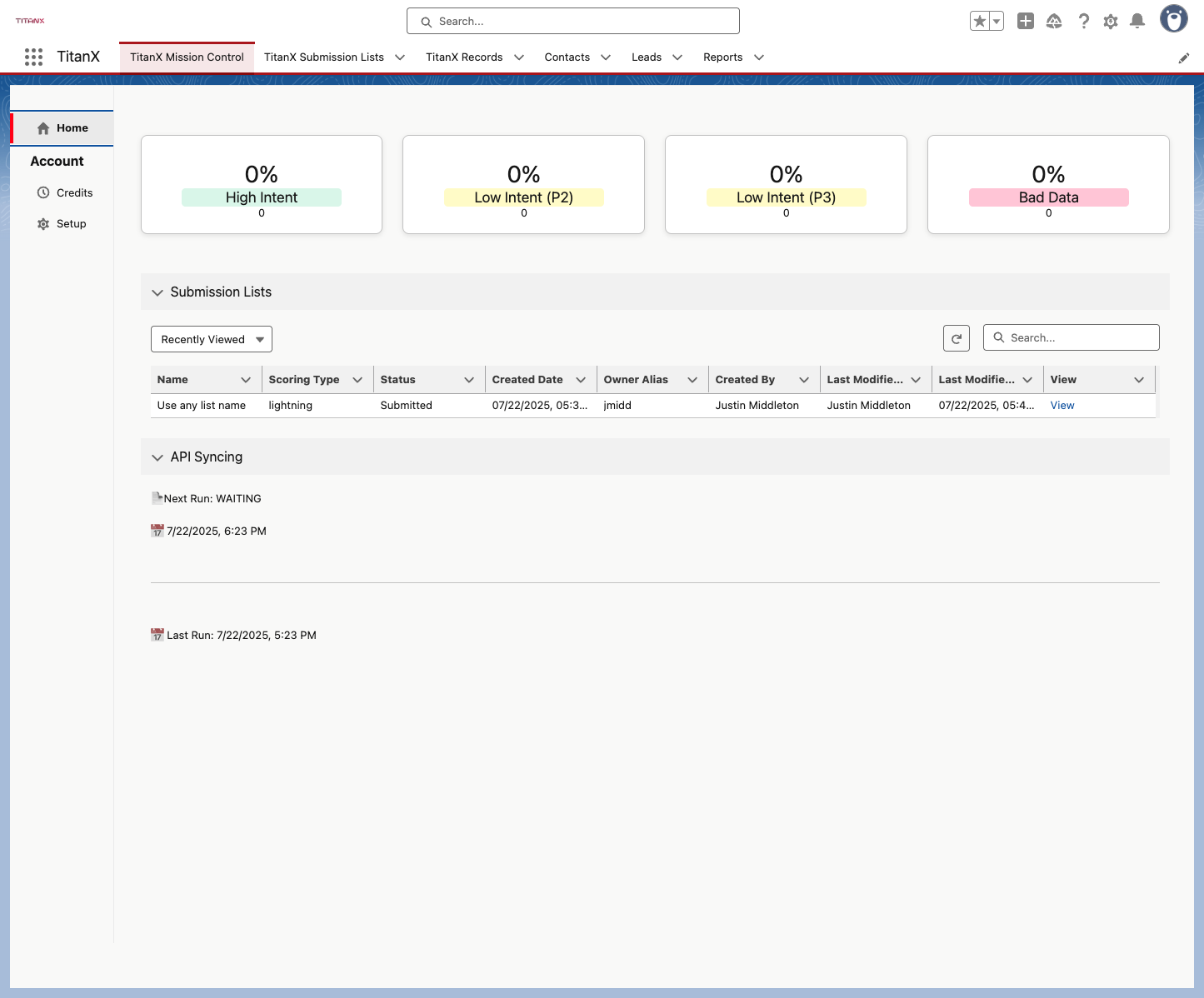
Task: Open the App Launcher grid icon
Action: pyautogui.click(x=33, y=57)
